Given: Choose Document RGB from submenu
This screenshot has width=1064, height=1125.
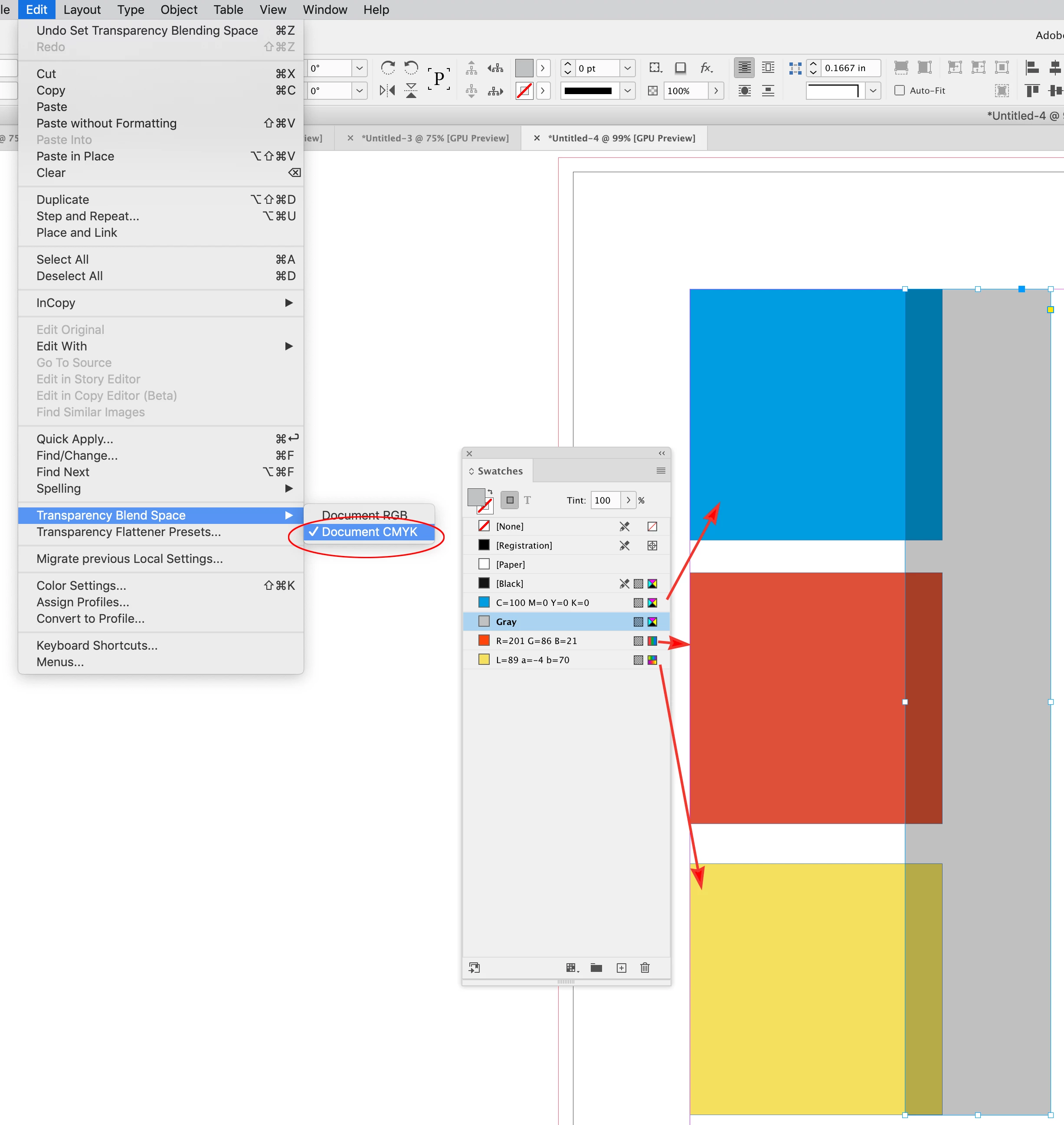Looking at the screenshot, I should (365, 515).
